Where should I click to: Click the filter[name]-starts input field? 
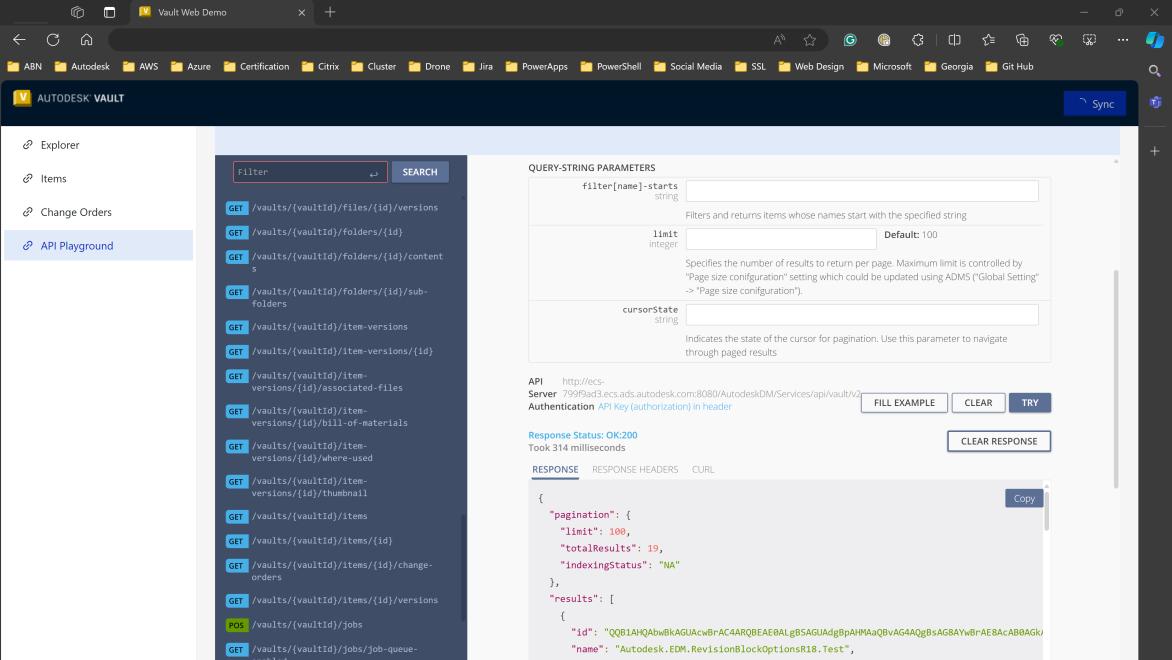tap(862, 191)
